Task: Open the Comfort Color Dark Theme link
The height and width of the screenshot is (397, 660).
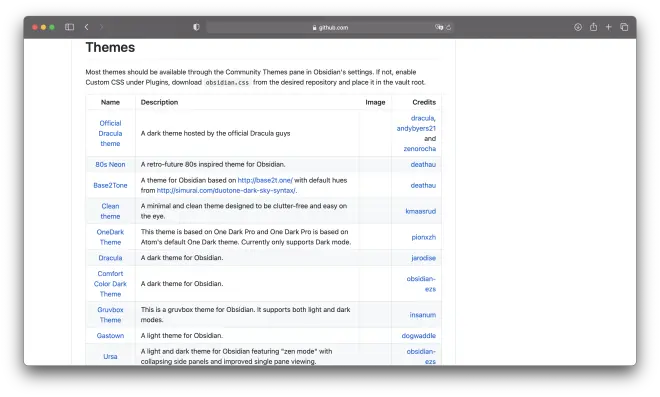Action: 110,284
